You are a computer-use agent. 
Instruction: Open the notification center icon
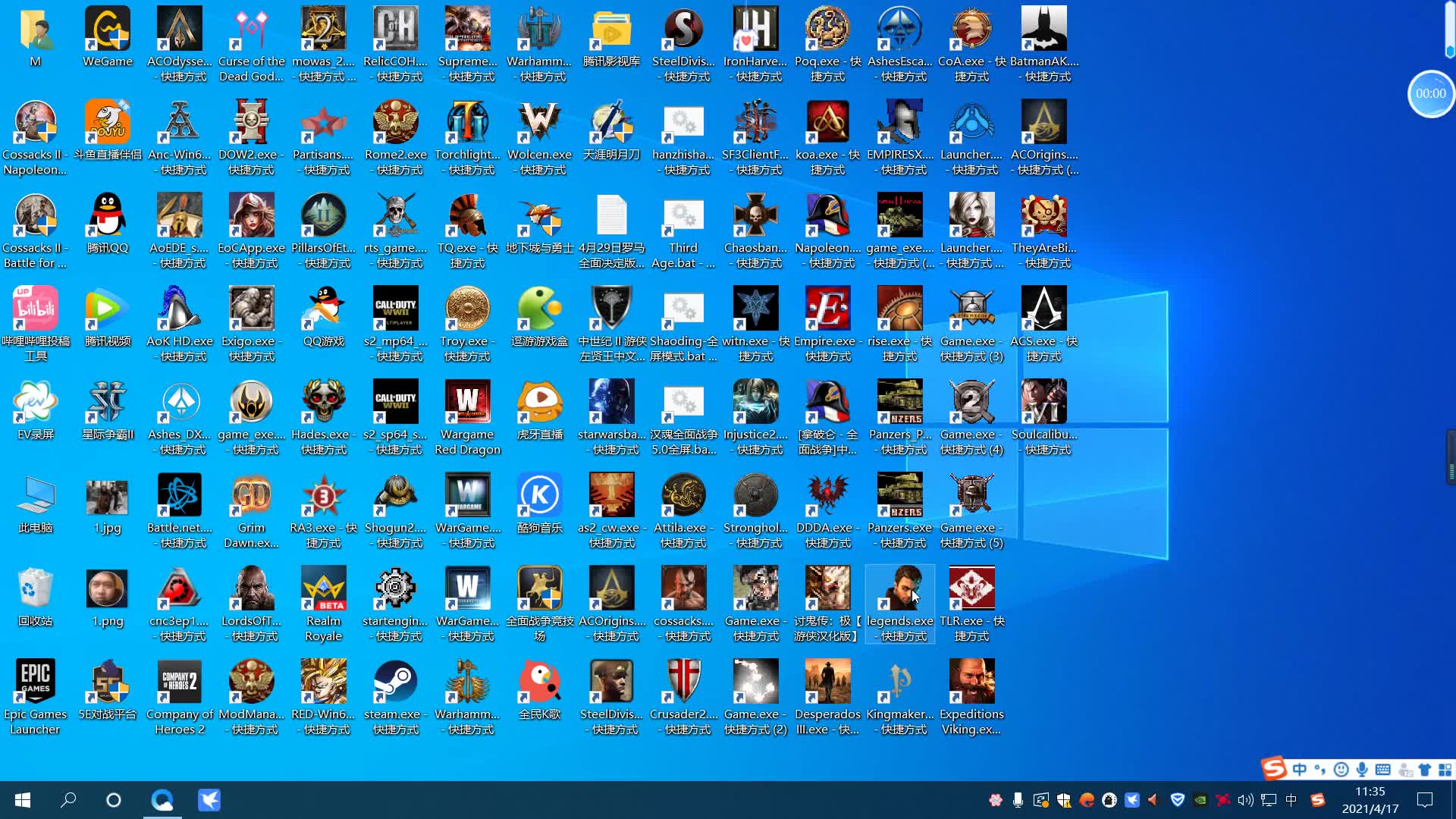(1425, 800)
